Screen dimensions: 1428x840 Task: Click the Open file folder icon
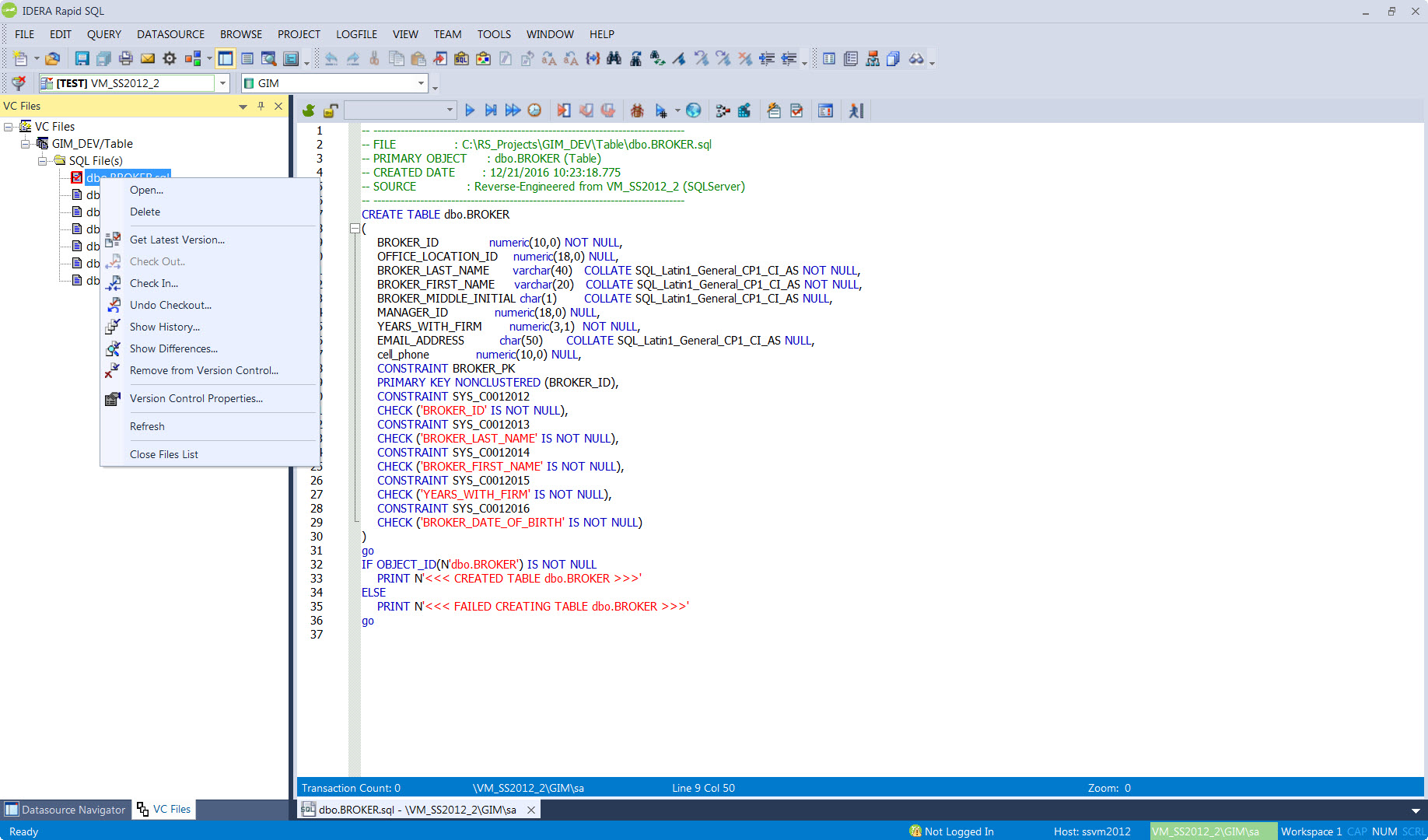52,58
